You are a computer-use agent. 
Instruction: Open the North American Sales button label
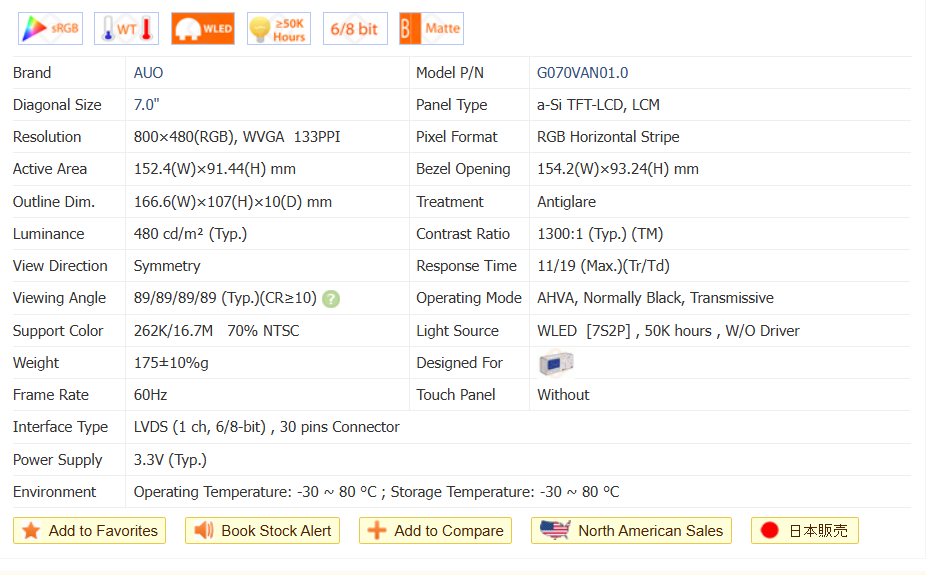[x=650, y=531]
